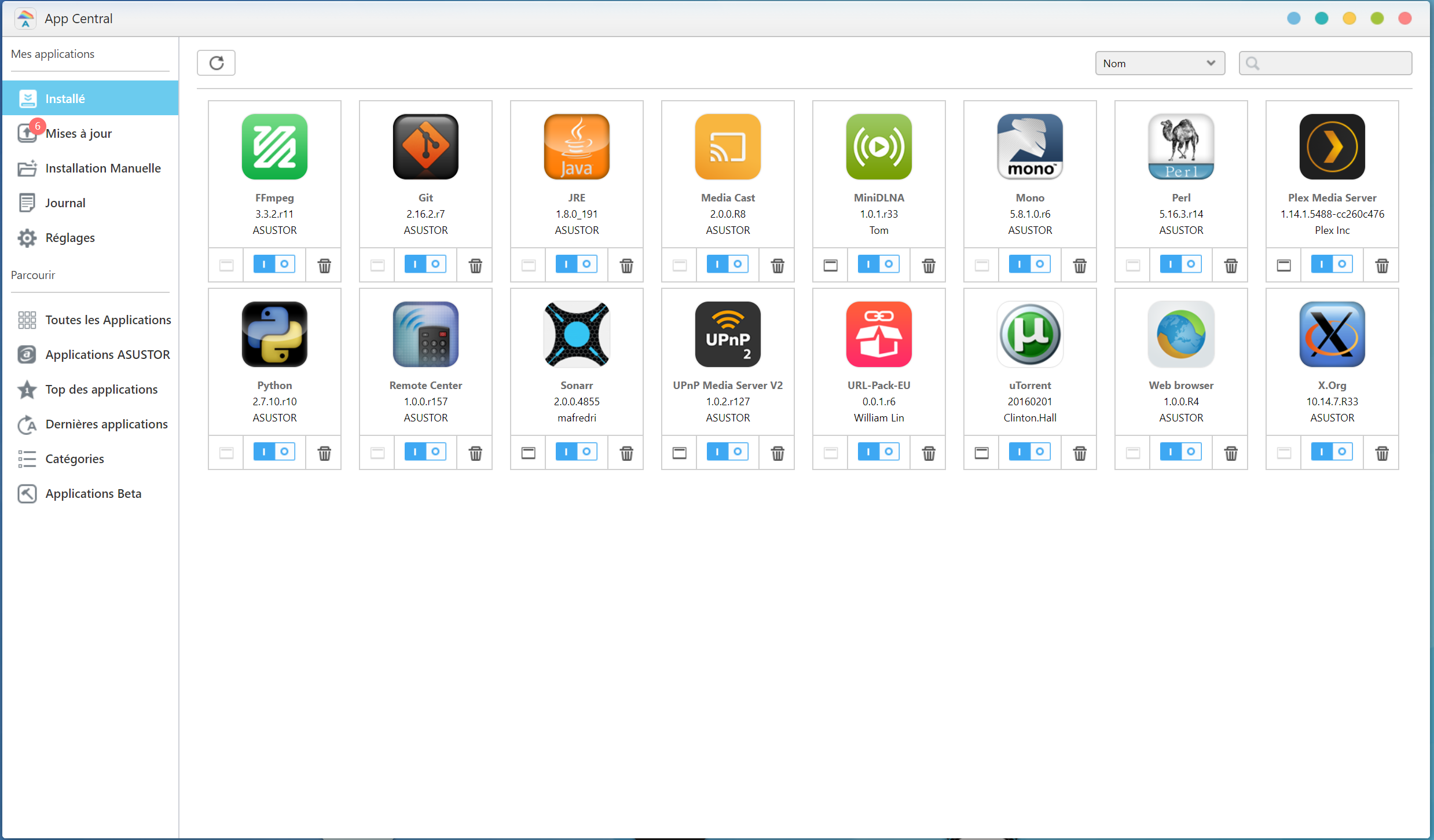Open the URL-Pack-EU icon
Screen dimensions: 1434x840
click(x=879, y=334)
